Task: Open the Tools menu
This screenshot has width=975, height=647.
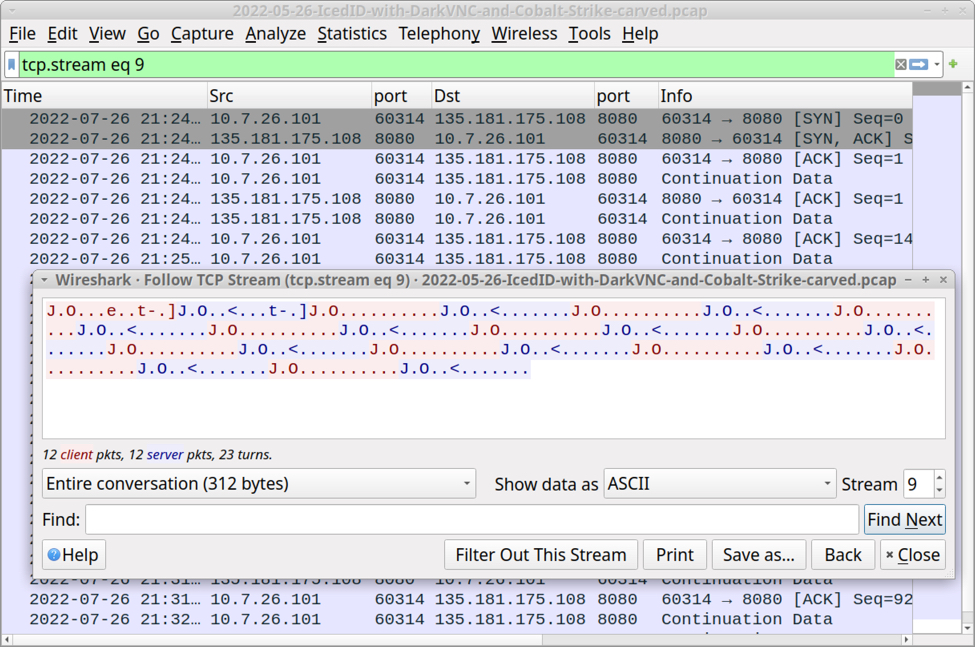Action: [589, 34]
